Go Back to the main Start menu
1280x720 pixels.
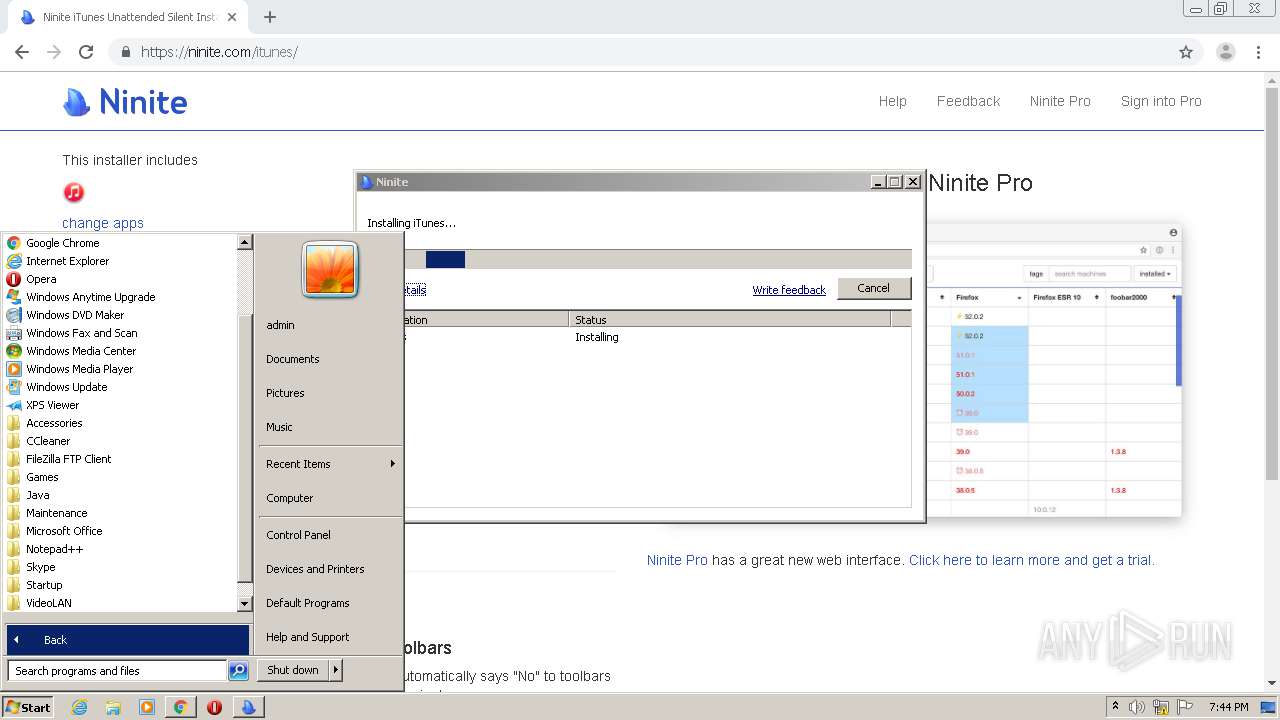[x=128, y=640]
